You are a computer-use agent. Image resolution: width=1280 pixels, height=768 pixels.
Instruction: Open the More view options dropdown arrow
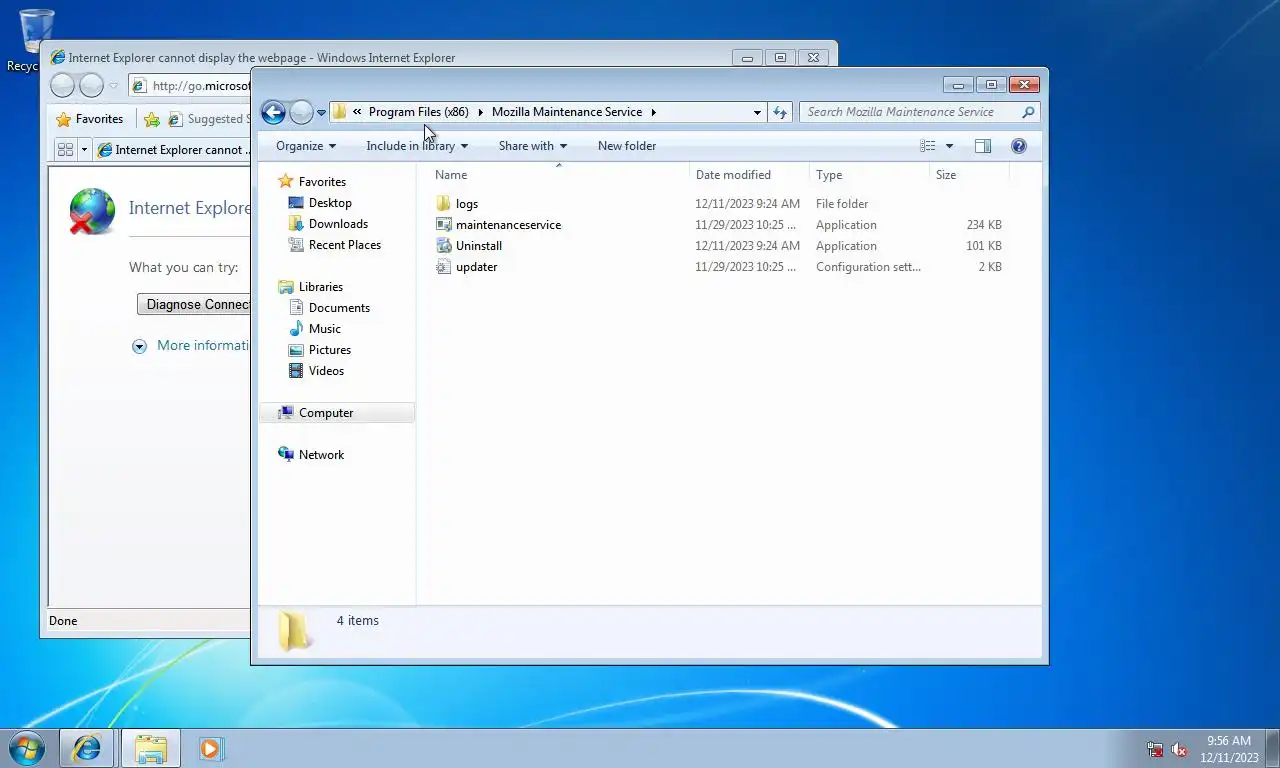(949, 146)
